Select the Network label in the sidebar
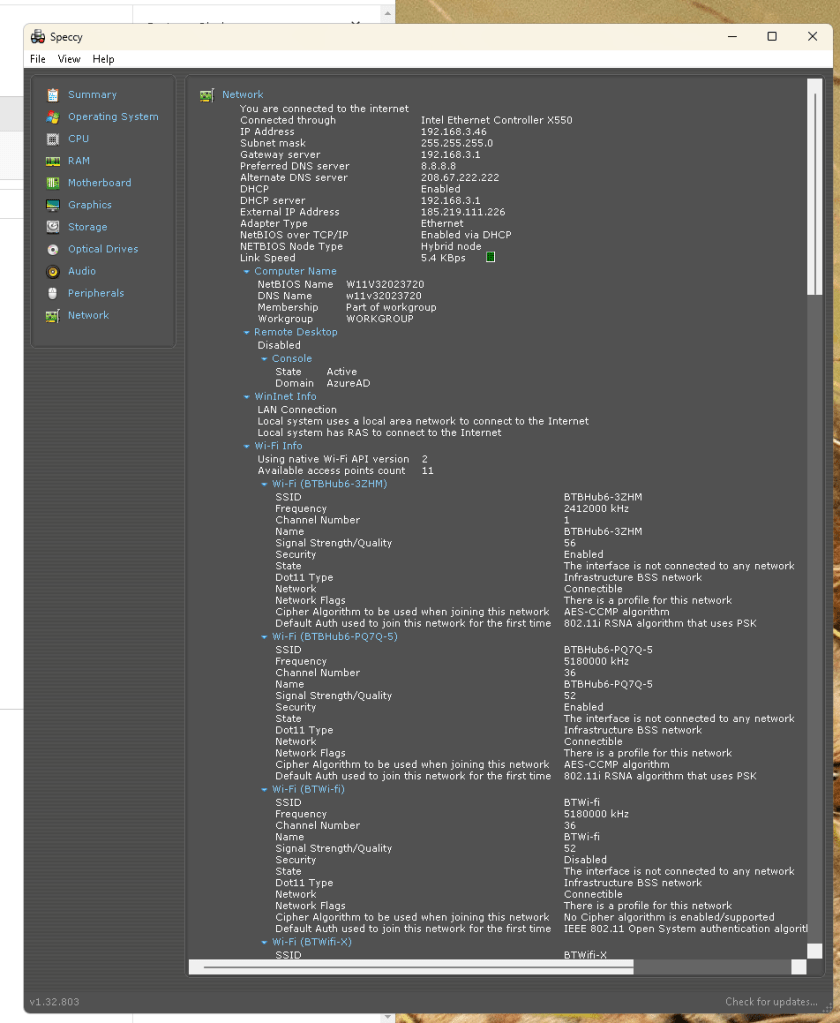The height and width of the screenshot is (1023, 840). coord(88,315)
